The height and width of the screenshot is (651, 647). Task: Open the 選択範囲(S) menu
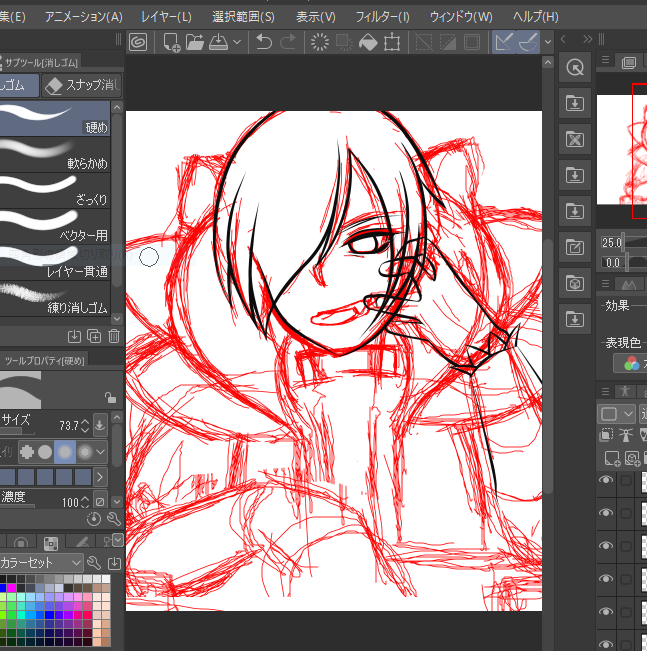pos(243,17)
